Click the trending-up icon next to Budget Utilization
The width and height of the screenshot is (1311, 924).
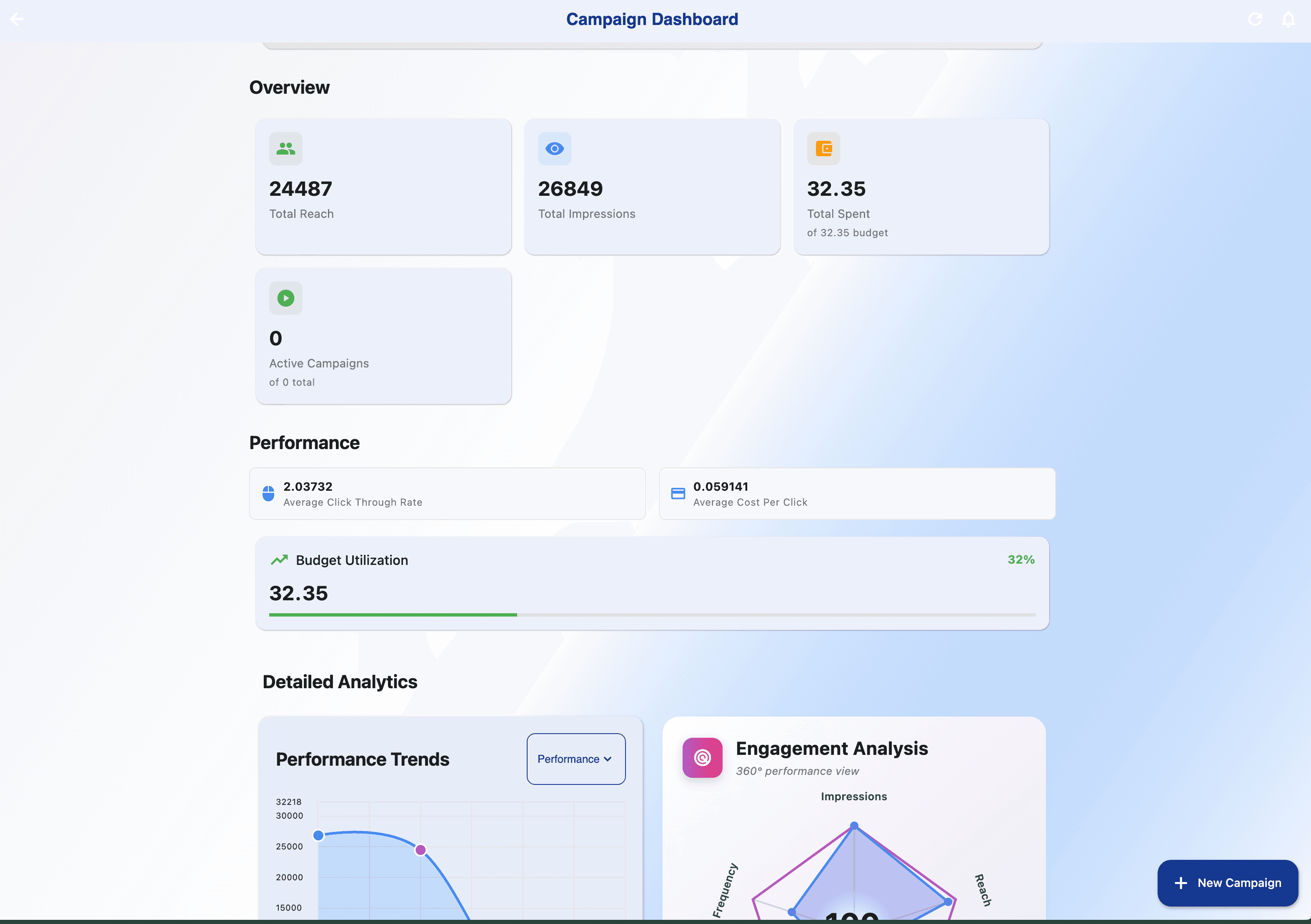(x=280, y=559)
